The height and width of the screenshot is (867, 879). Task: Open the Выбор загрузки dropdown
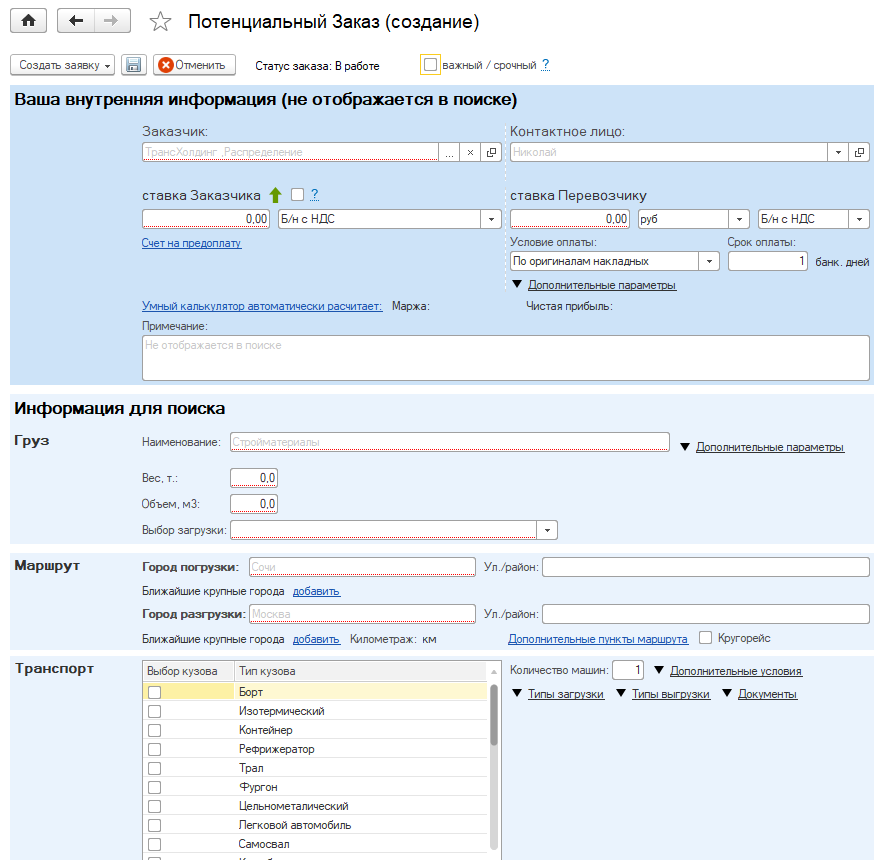click(547, 530)
